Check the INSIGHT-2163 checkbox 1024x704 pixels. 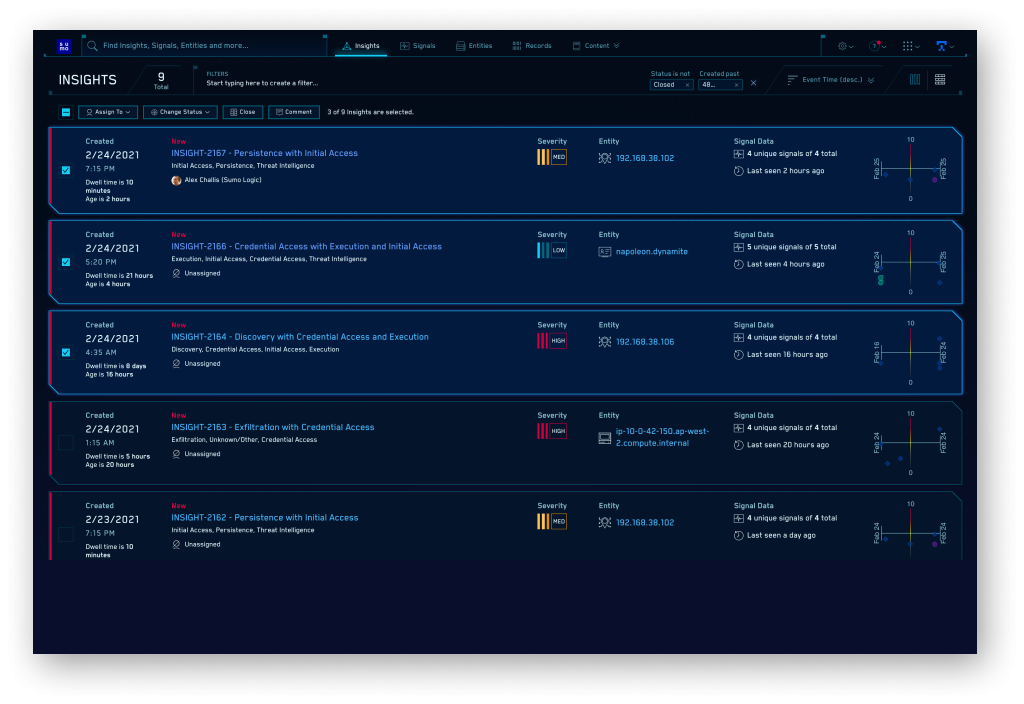[x=66, y=443]
